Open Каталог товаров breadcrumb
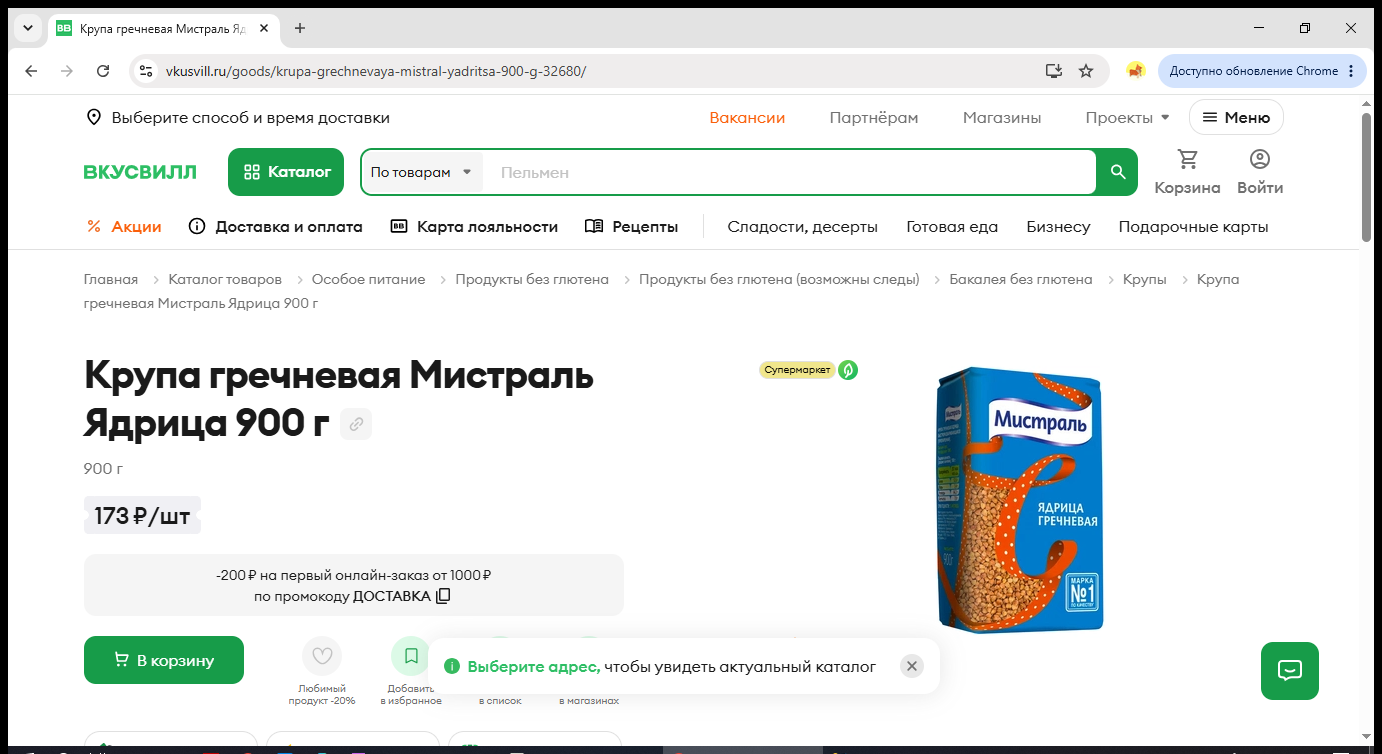The height and width of the screenshot is (754, 1382). pos(225,279)
